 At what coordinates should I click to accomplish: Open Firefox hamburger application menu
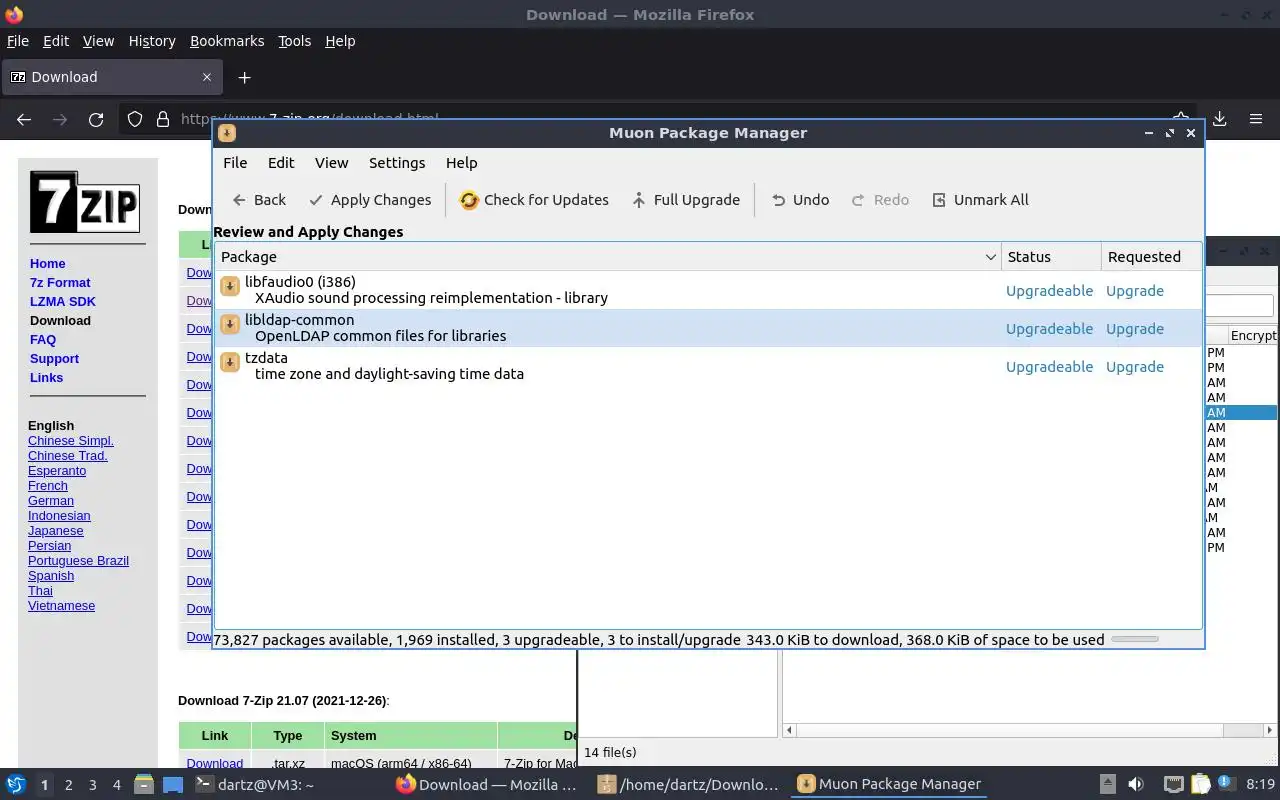coord(1256,119)
